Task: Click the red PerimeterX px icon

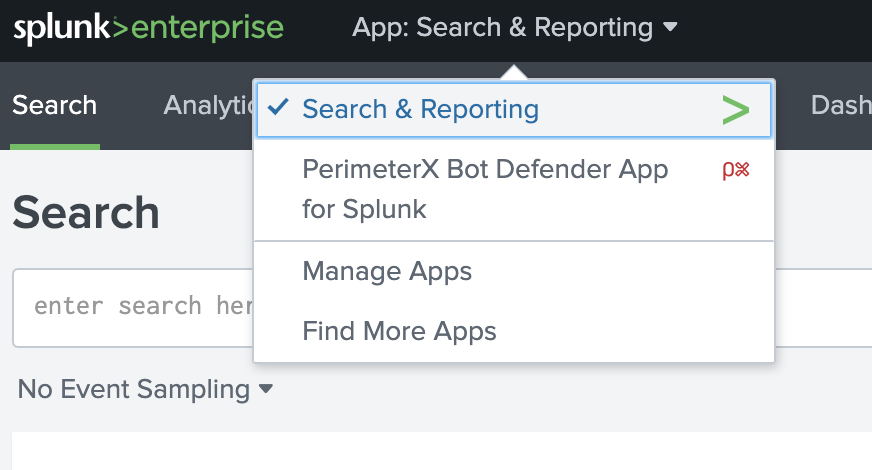Action: pos(735,170)
